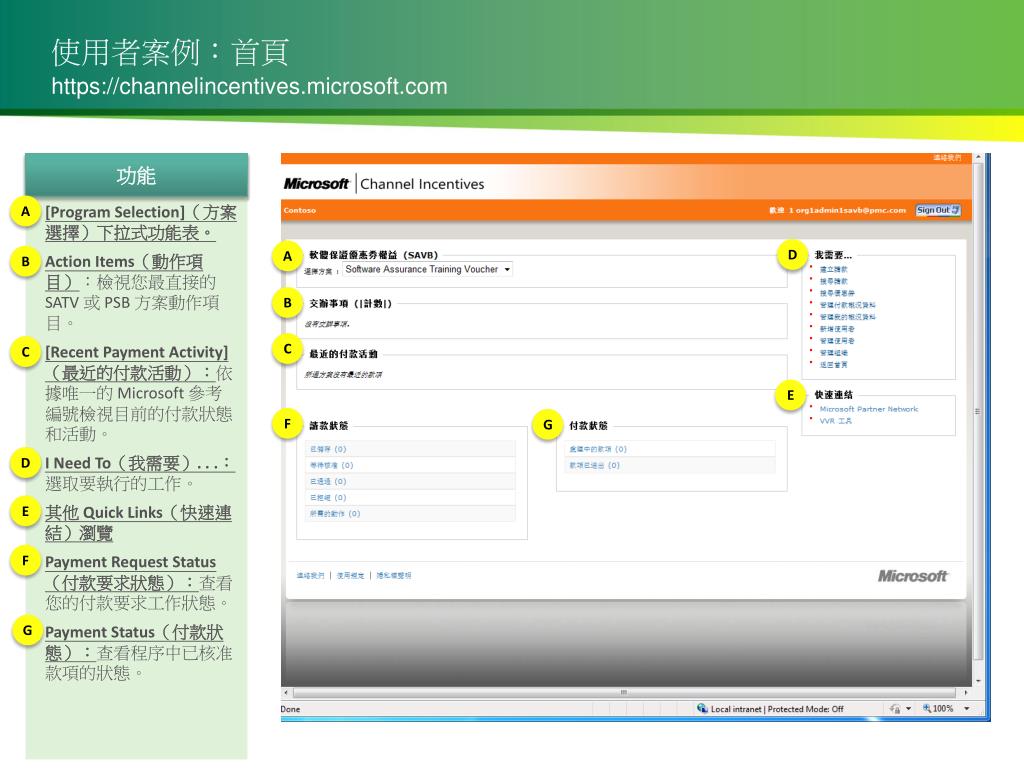Click the Sign Out button

coord(938,210)
